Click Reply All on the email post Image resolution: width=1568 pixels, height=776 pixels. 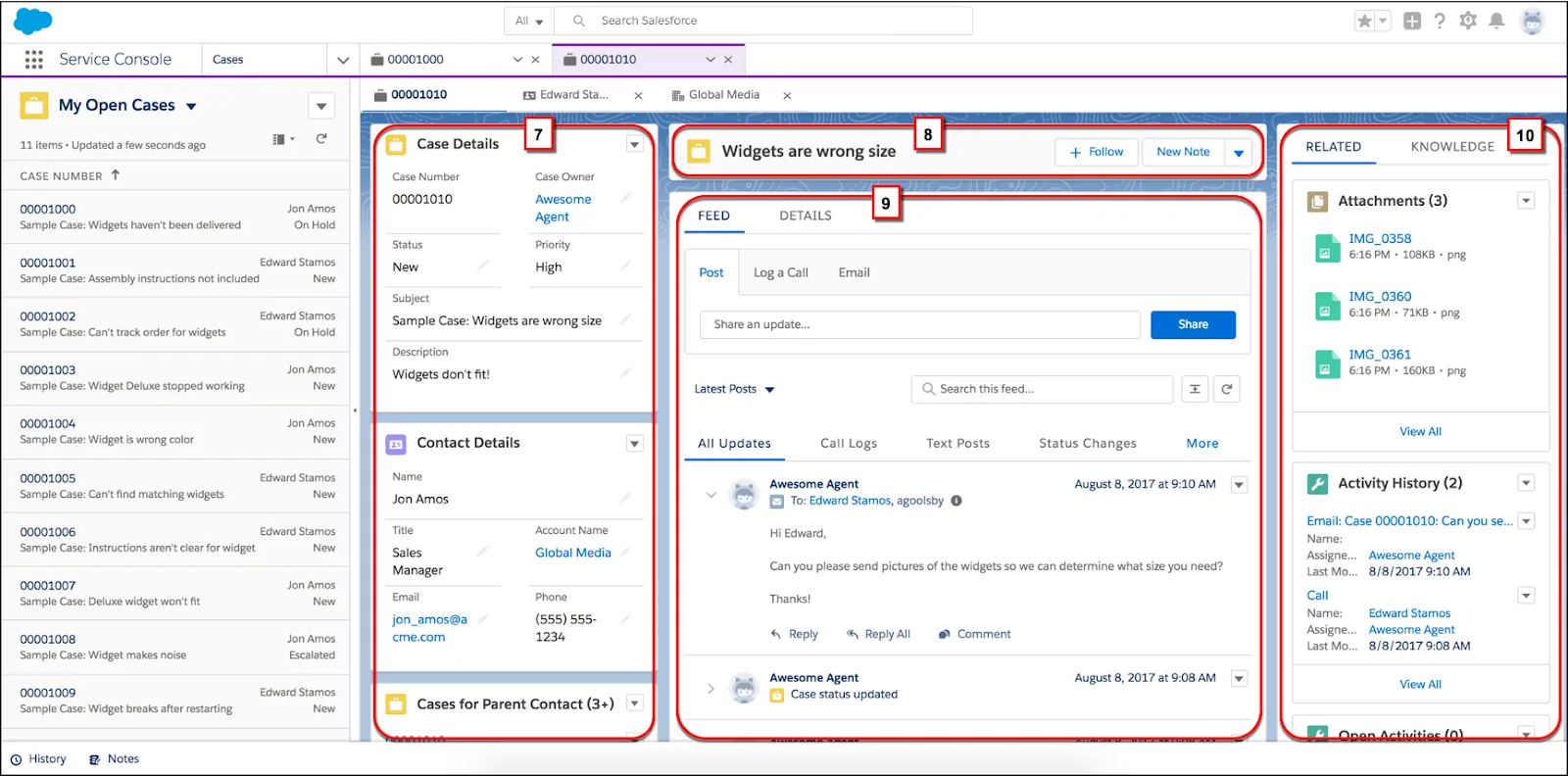pos(879,634)
